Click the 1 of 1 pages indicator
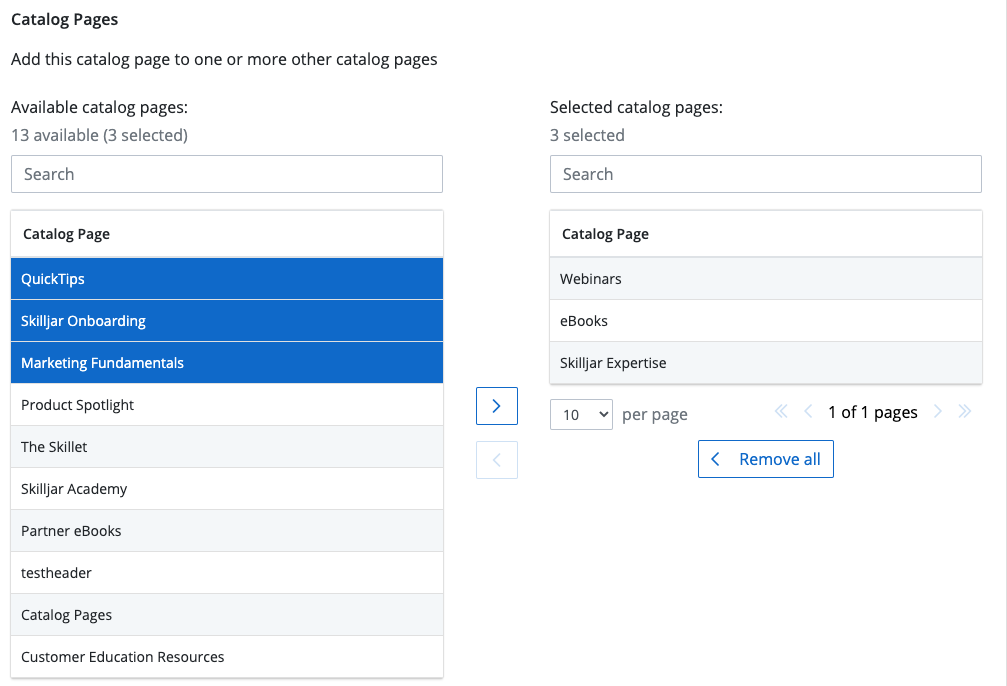 pos(873,412)
